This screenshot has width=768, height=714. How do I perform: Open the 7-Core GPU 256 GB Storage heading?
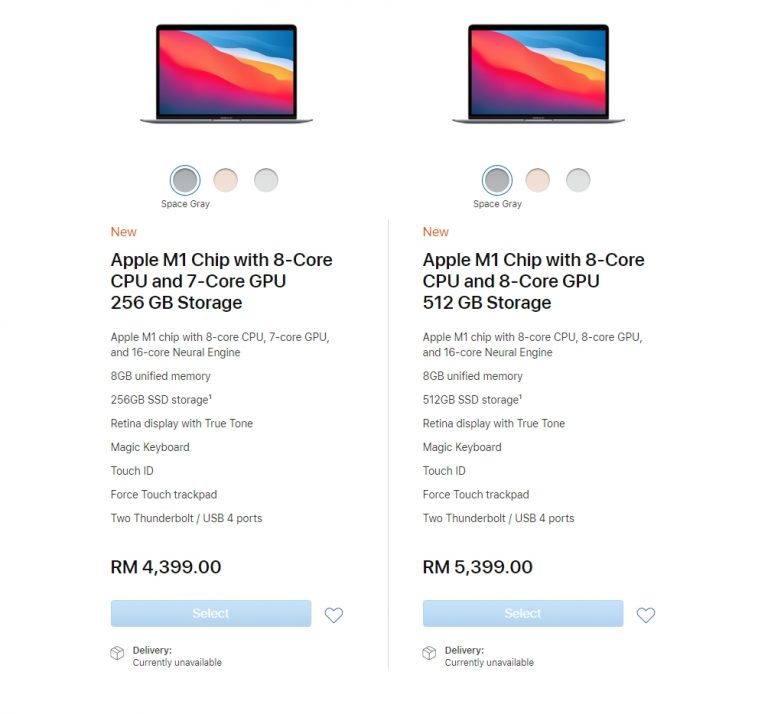point(221,281)
